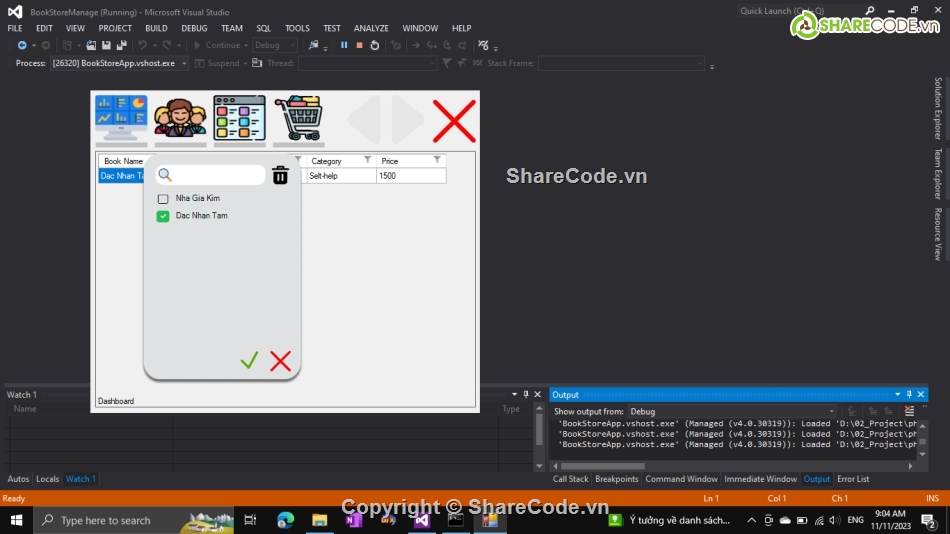Switch to the Call Stack tab
This screenshot has width=950, height=534.
(570, 479)
